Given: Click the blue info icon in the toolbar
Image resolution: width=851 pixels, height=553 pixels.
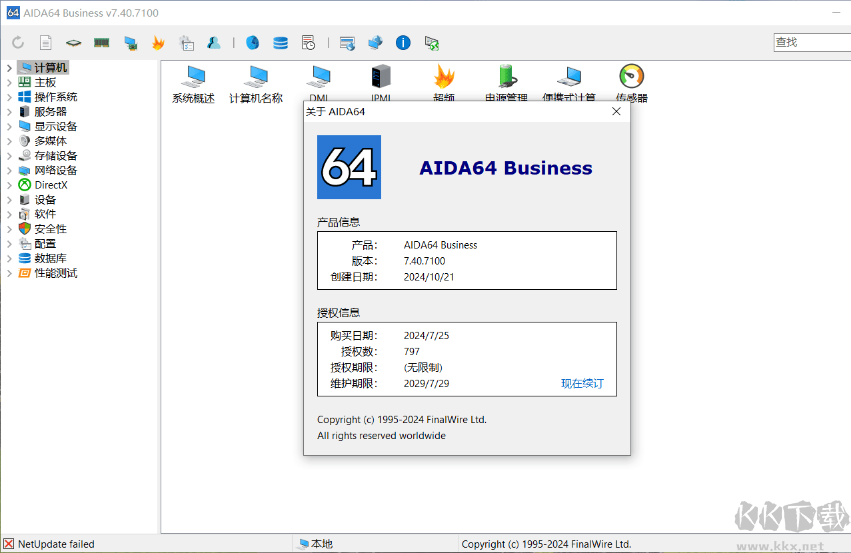Looking at the screenshot, I should tap(403, 43).
